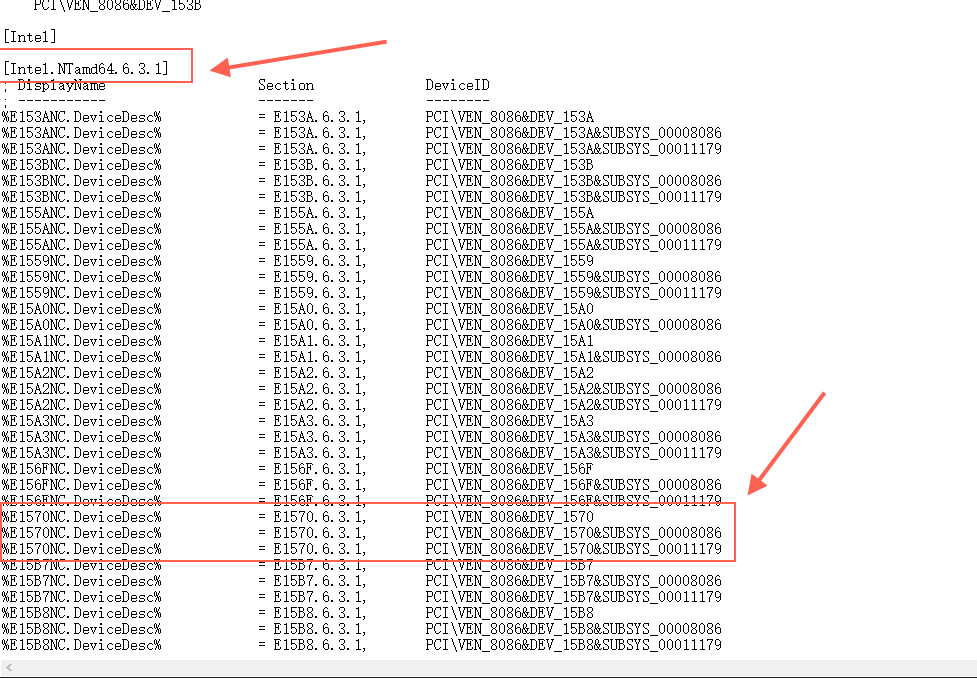Click device ID DEV_15A0&SUBSYS_00008086
977x678 pixels.
tap(573, 325)
